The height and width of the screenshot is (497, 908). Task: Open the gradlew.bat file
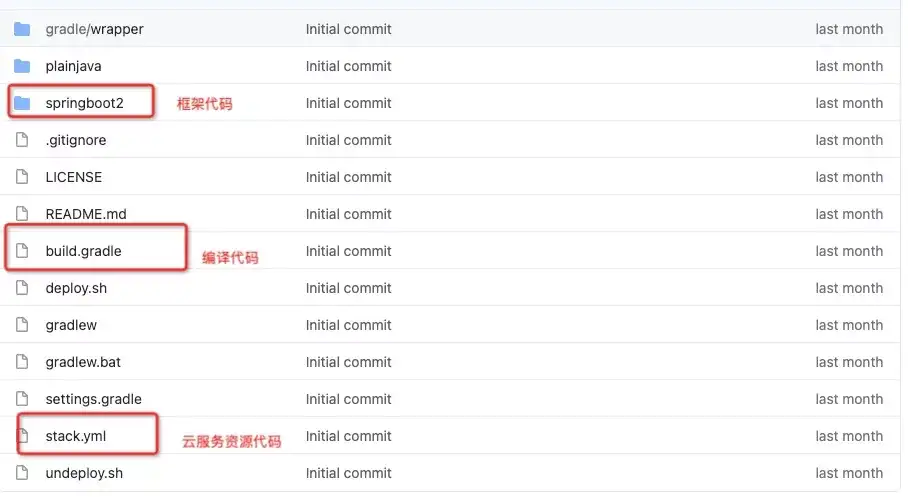pyautogui.click(x=83, y=362)
